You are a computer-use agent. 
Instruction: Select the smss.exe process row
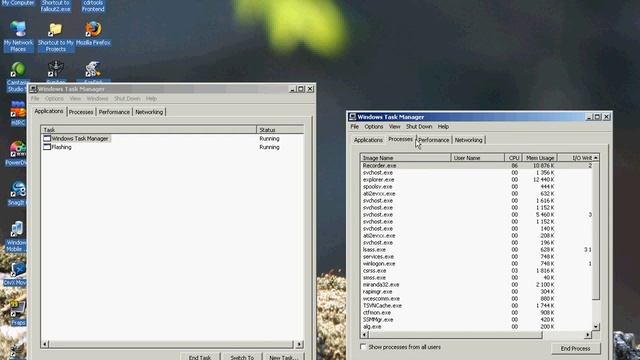tap(476, 278)
